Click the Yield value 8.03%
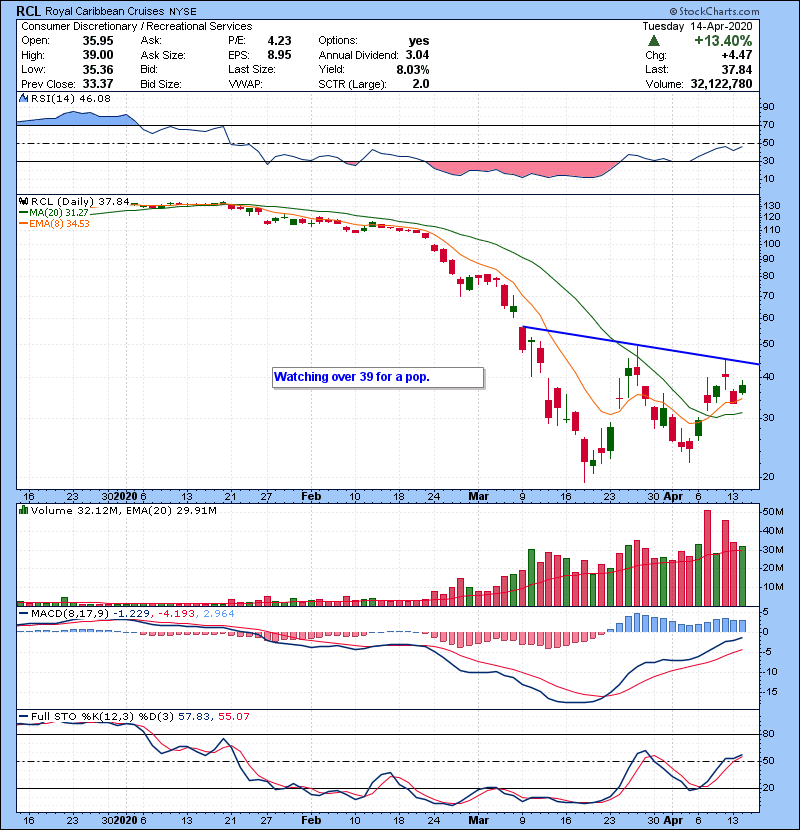This screenshot has width=800, height=830. coord(413,69)
